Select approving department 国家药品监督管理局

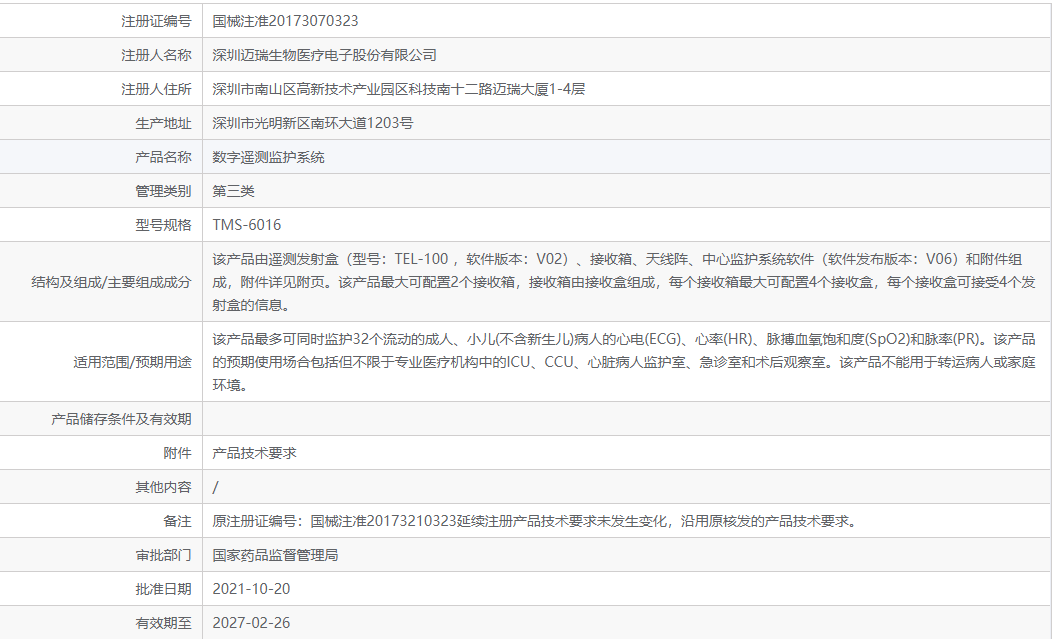pos(275,555)
